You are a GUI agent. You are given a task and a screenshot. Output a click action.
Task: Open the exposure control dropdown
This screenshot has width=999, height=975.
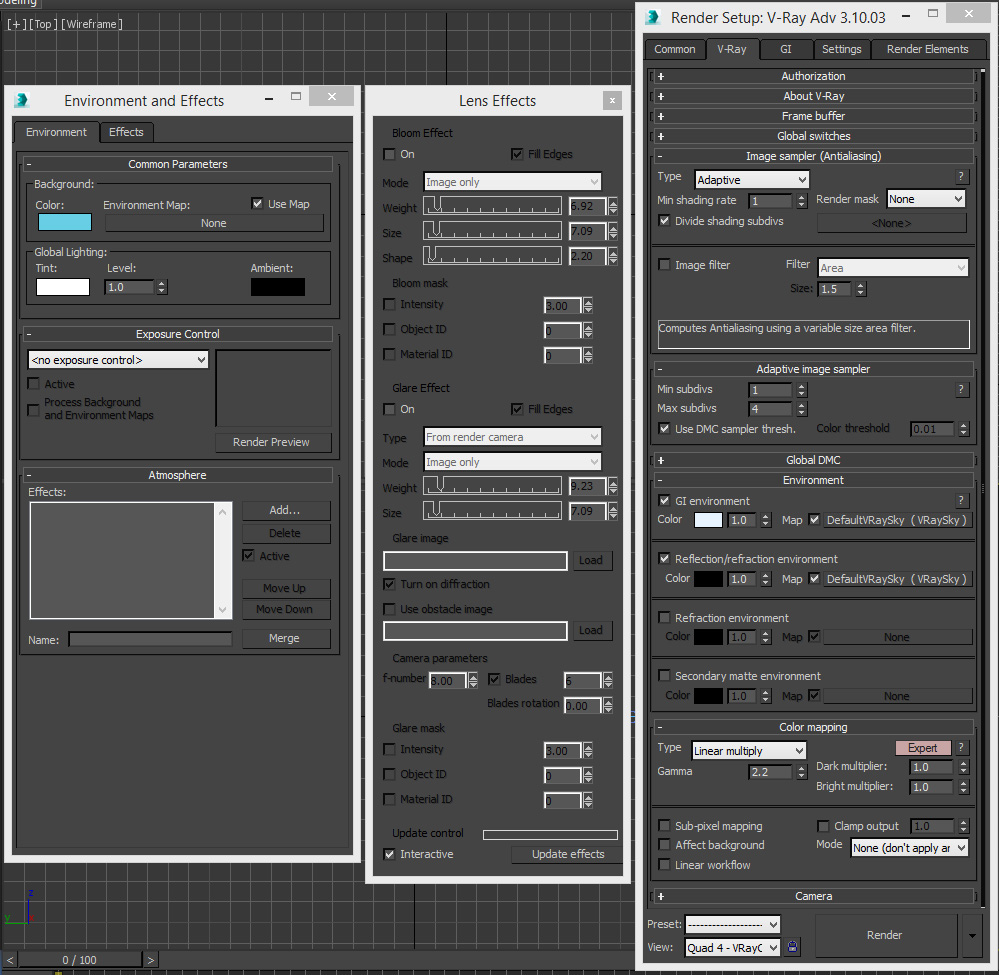click(118, 360)
